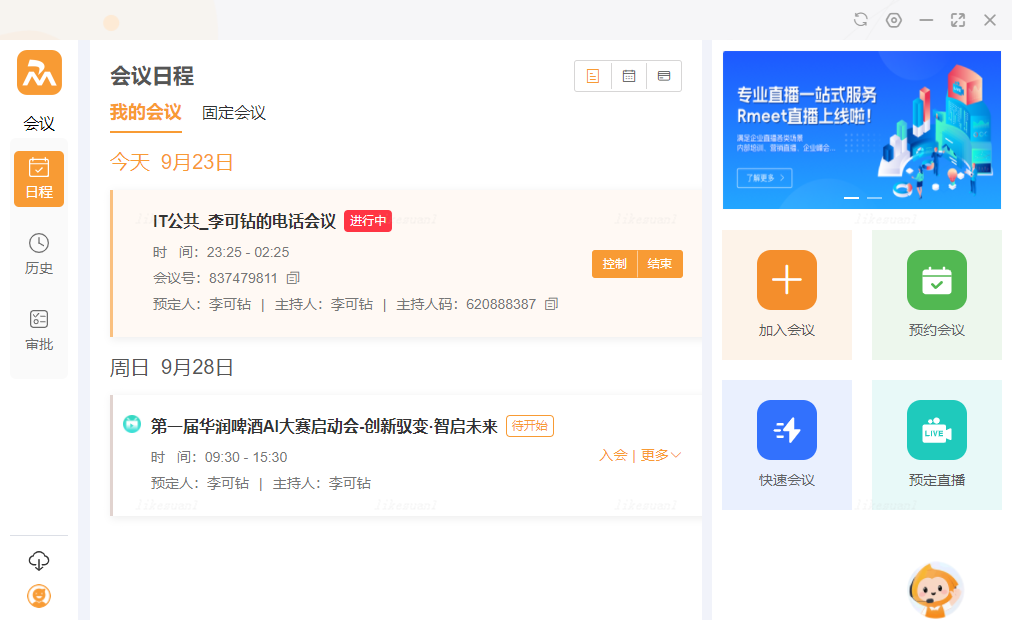Click 了解更多 on the Rmeet banner
The height and width of the screenshot is (620, 1012).
(x=764, y=178)
